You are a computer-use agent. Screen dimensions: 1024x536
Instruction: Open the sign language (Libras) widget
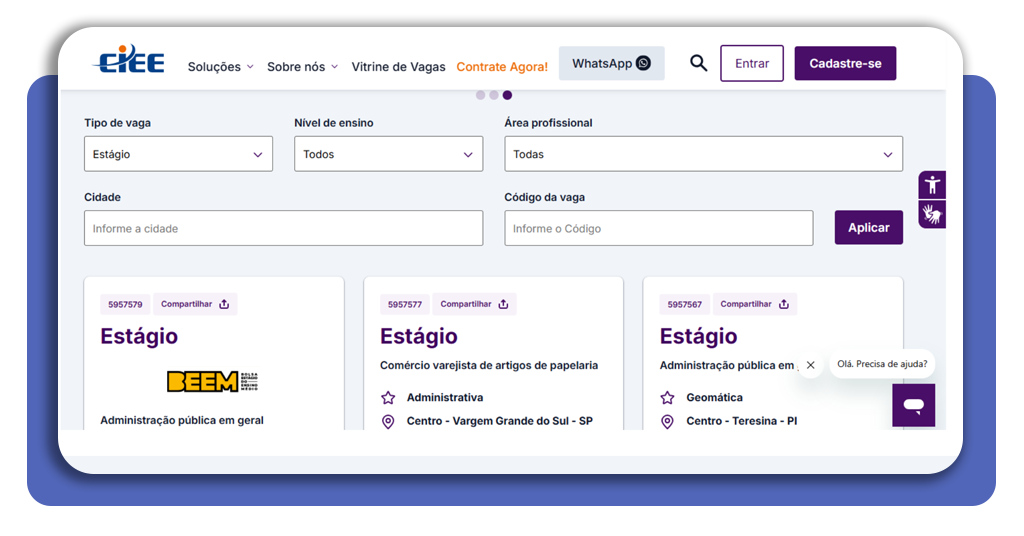932,214
